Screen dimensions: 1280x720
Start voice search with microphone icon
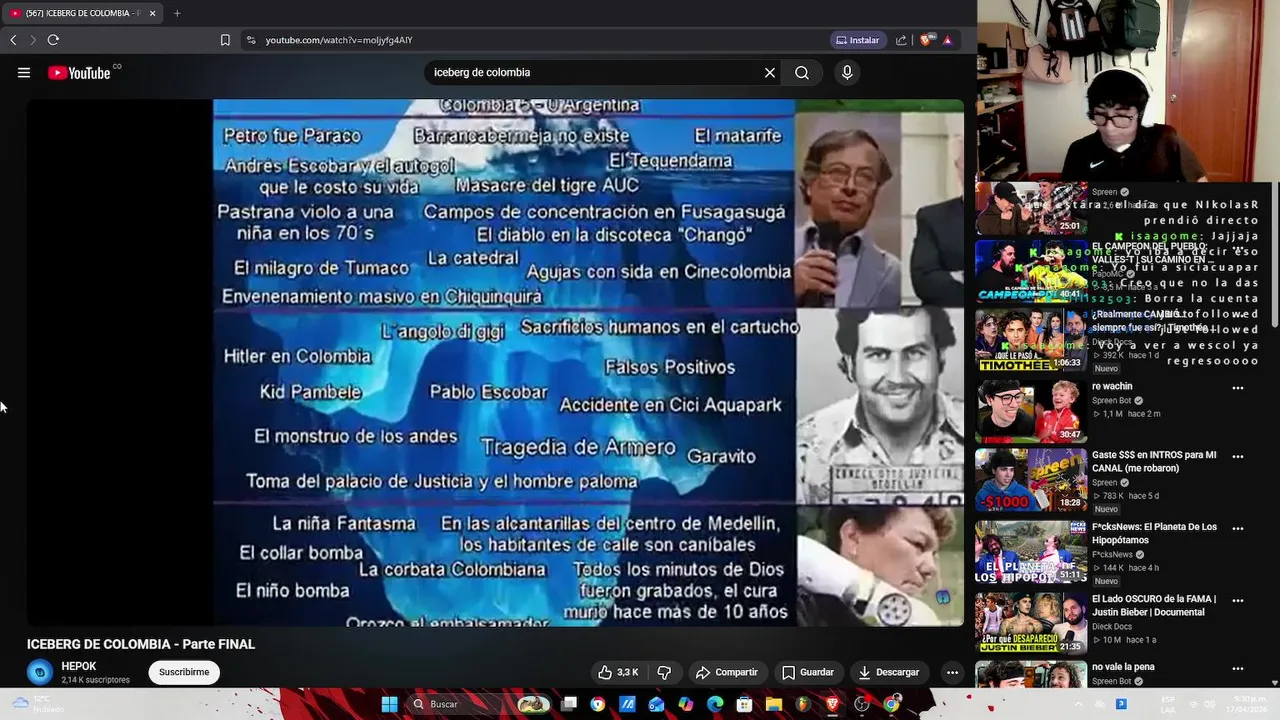tap(847, 73)
